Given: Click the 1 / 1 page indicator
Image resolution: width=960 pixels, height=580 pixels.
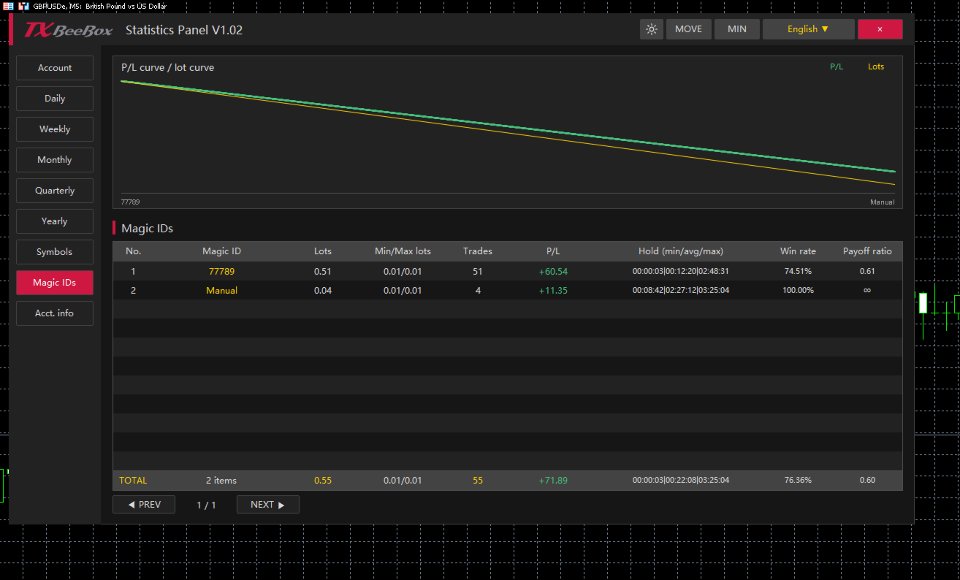Looking at the screenshot, I should (206, 505).
